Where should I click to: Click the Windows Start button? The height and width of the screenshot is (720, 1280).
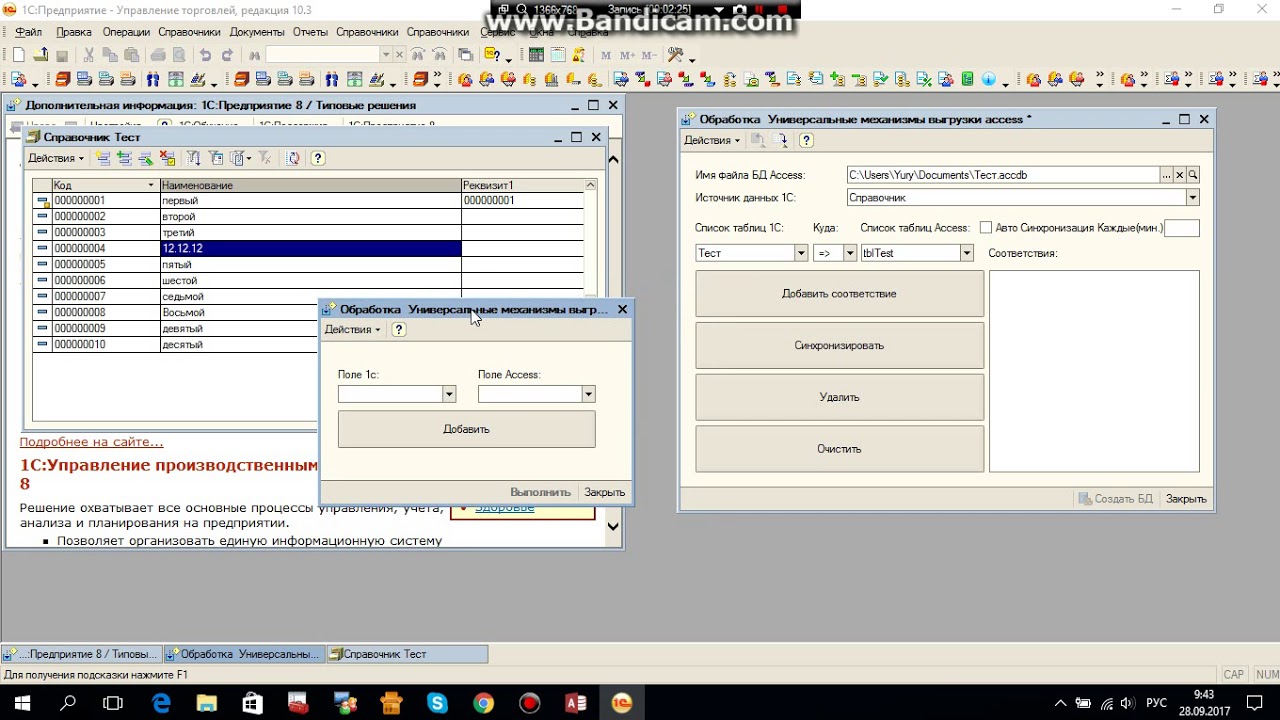tap(22, 703)
